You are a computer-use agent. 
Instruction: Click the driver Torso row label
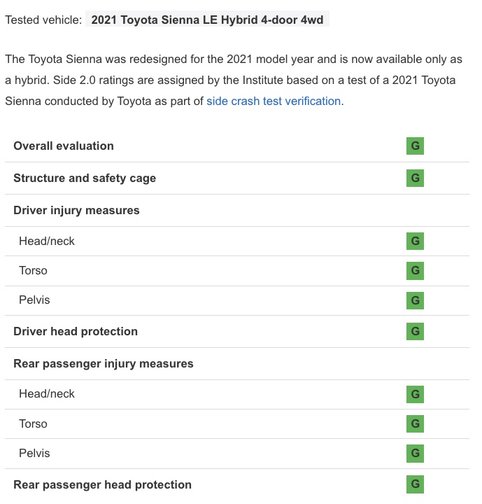click(x=33, y=270)
